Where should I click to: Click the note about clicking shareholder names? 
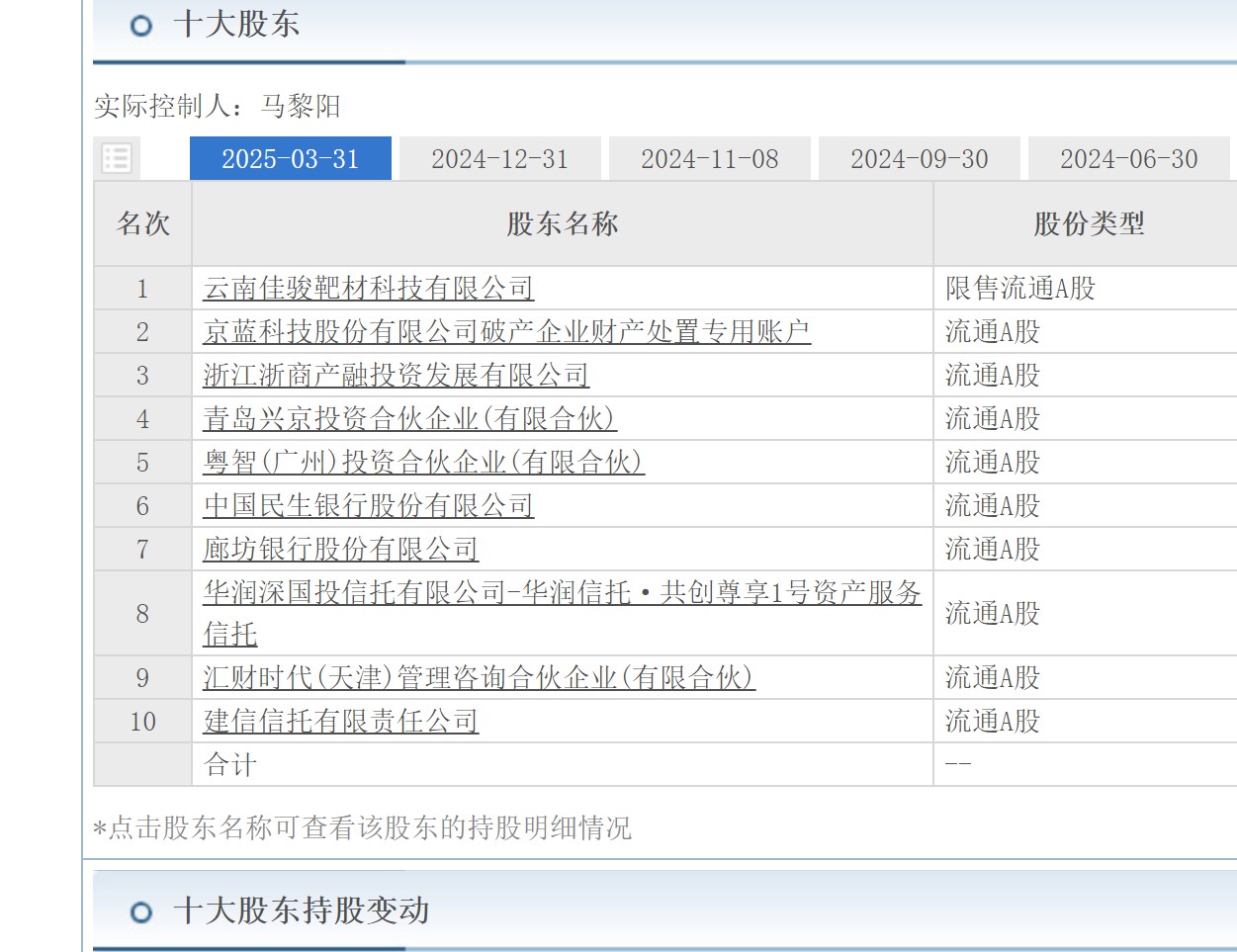[362, 827]
